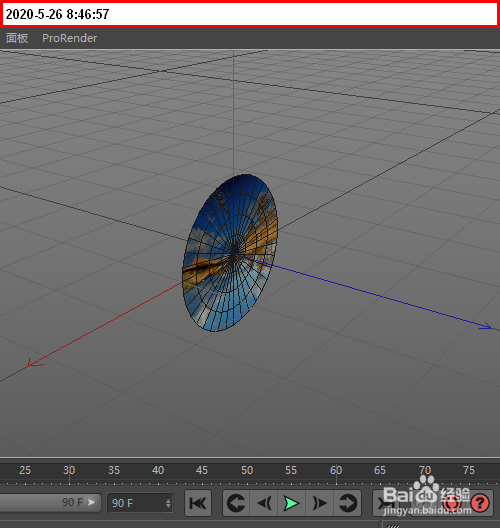500x528 pixels.
Task: Open the ProRender menu
Action: tap(69, 38)
